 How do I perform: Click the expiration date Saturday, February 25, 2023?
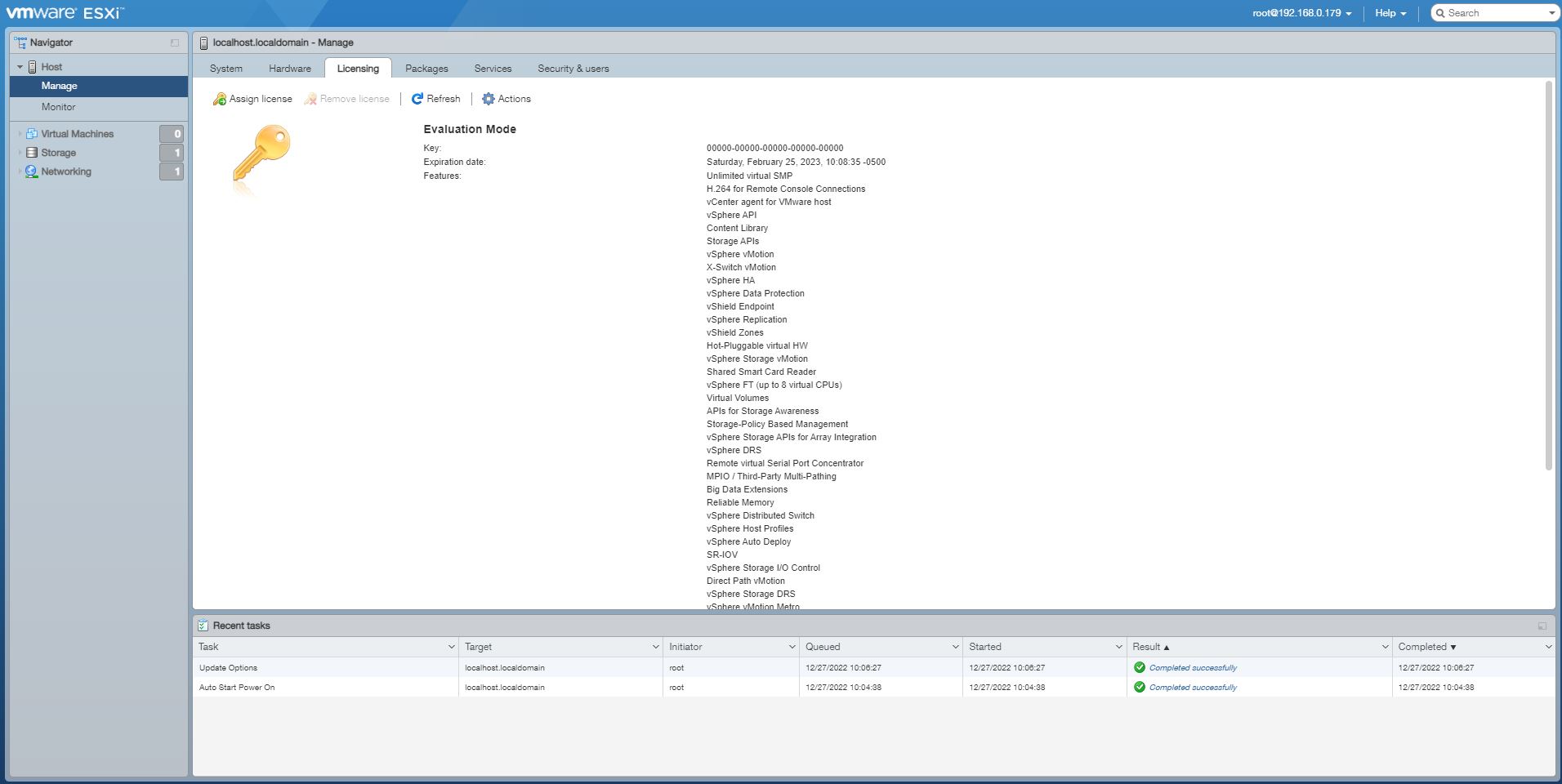pyautogui.click(x=796, y=162)
